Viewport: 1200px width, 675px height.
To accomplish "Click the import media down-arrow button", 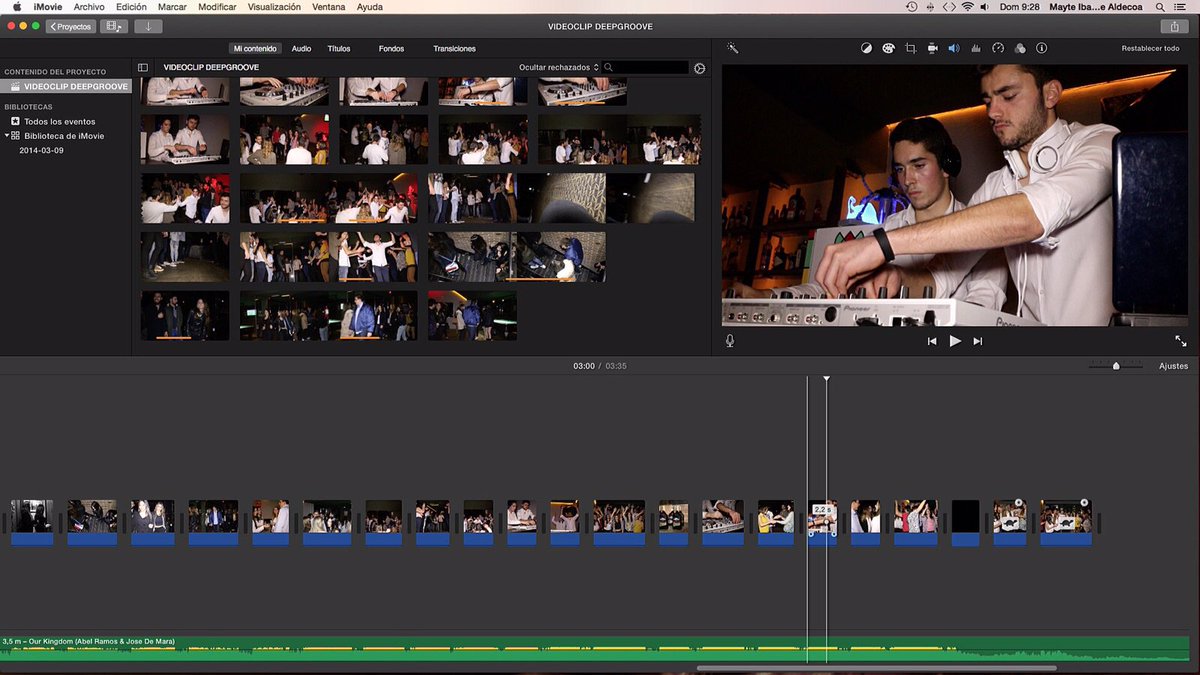I will [x=148, y=26].
